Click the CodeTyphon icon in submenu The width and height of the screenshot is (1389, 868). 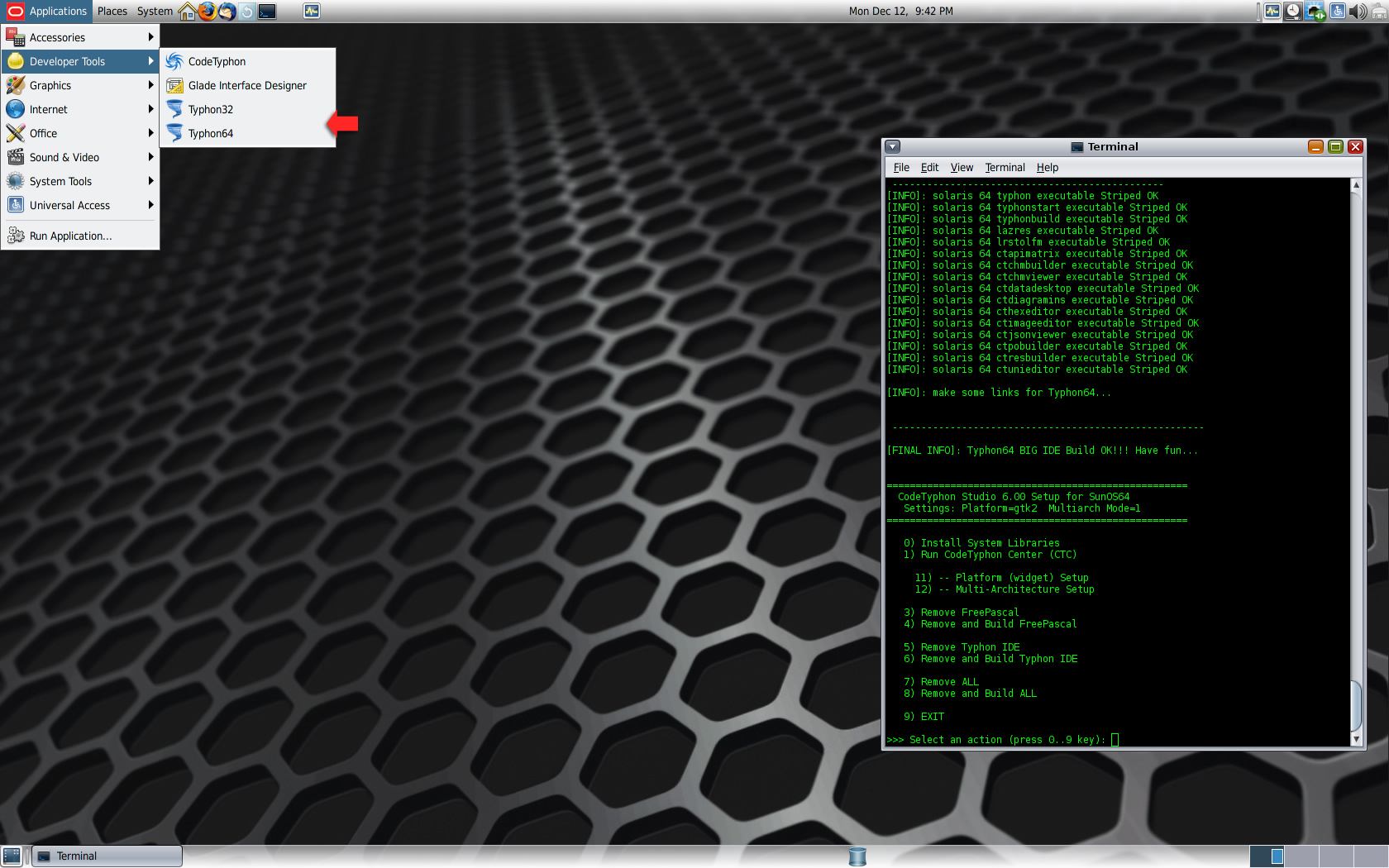pyautogui.click(x=174, y=61)
